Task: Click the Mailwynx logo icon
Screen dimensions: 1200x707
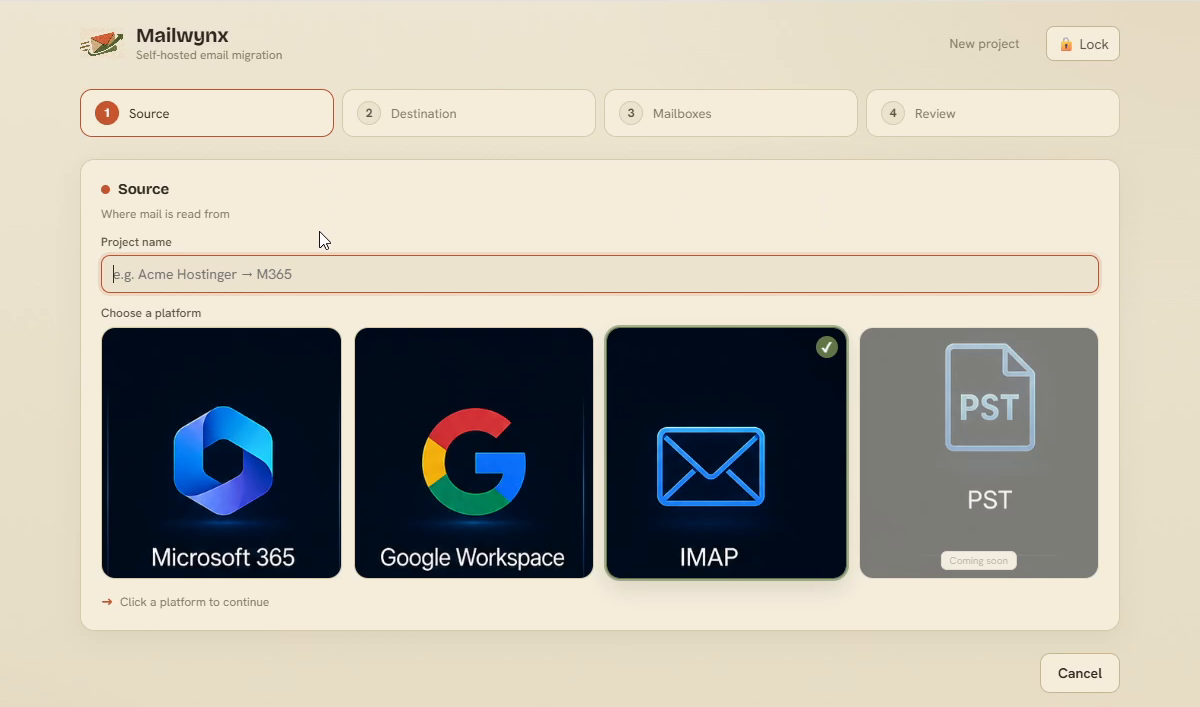Action: 102,43
